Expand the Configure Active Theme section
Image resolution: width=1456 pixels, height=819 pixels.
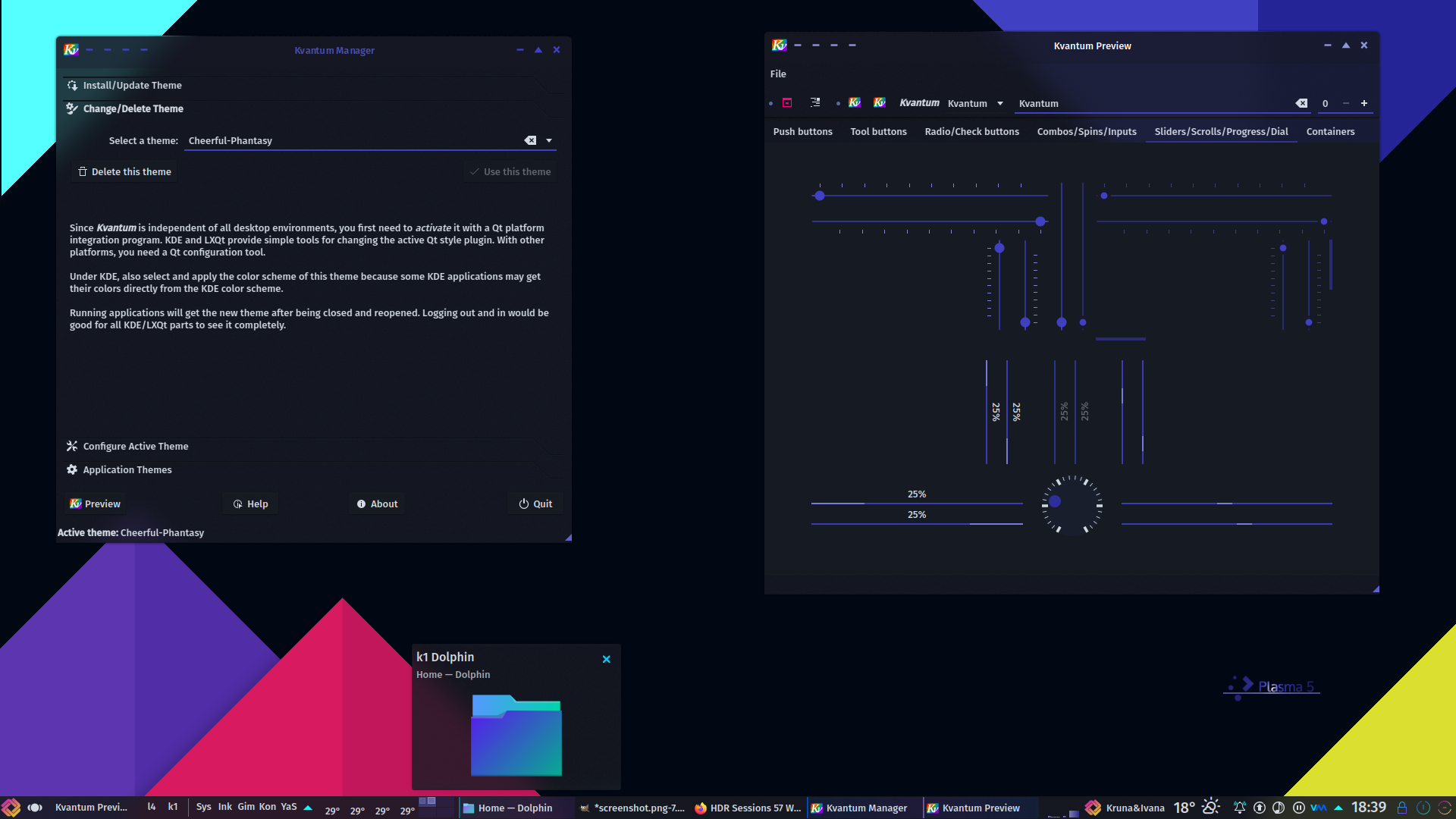[x=312, y=446]
